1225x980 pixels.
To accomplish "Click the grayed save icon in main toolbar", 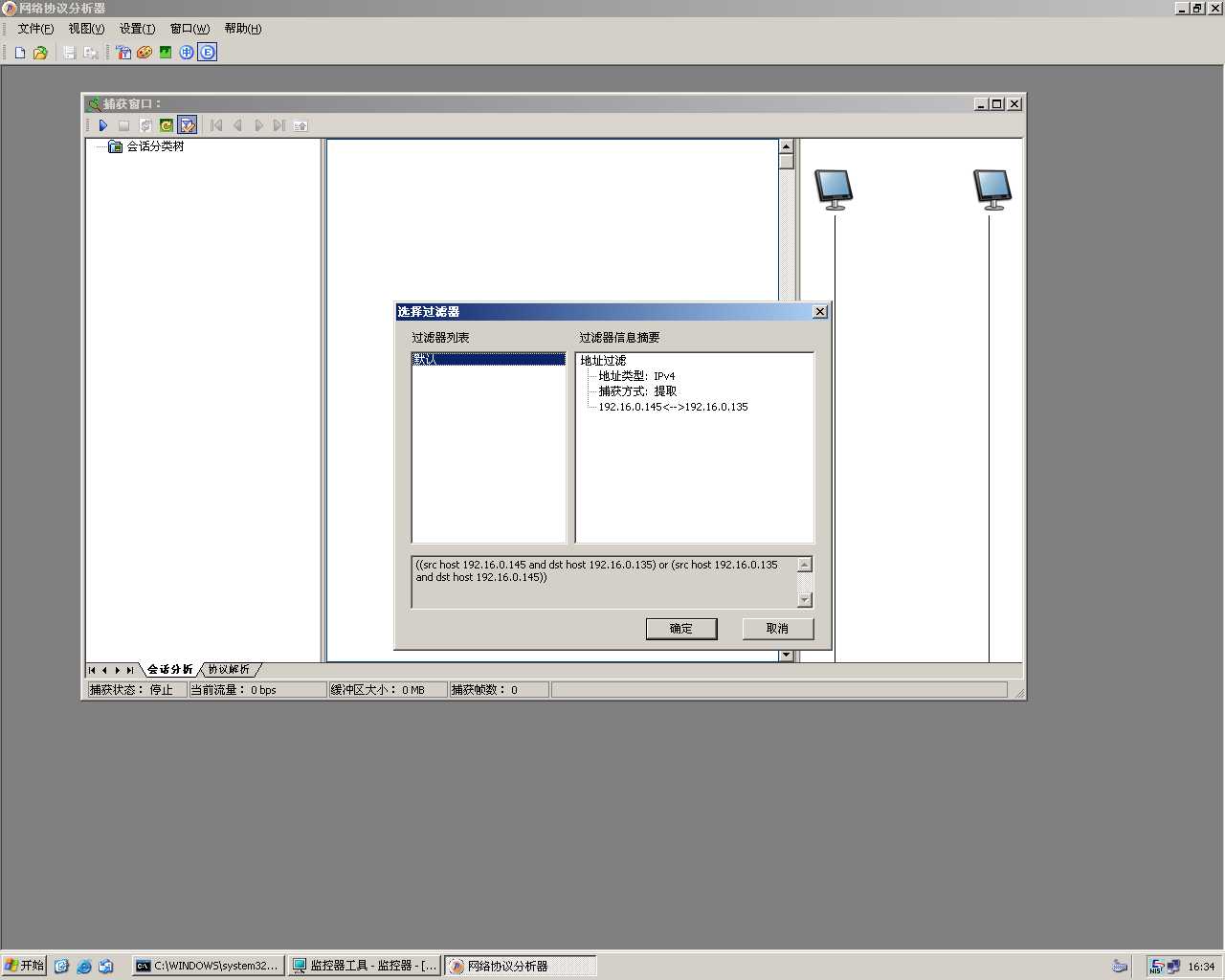I will click(69, 53).
